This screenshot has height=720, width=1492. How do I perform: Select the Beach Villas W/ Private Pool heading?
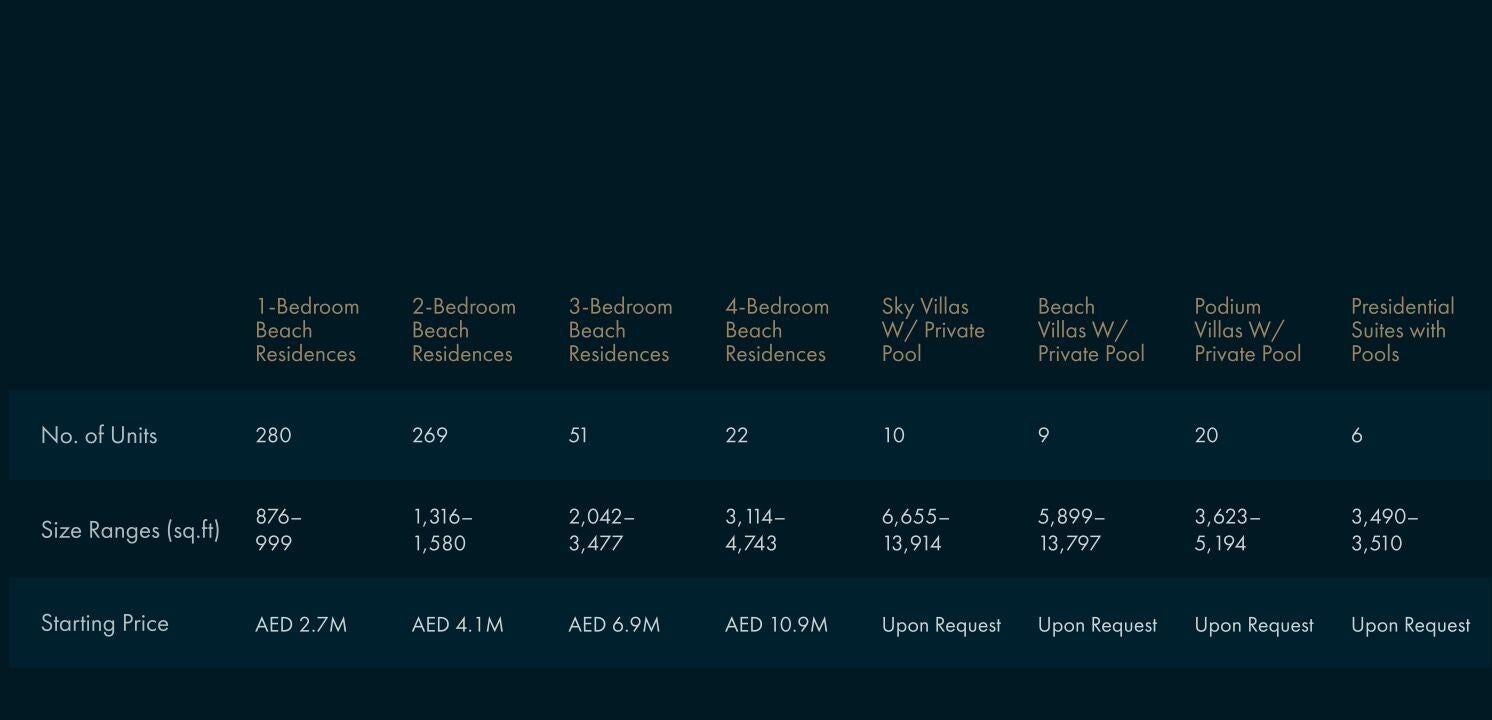pyautogui.click(x=1090, y=330)
